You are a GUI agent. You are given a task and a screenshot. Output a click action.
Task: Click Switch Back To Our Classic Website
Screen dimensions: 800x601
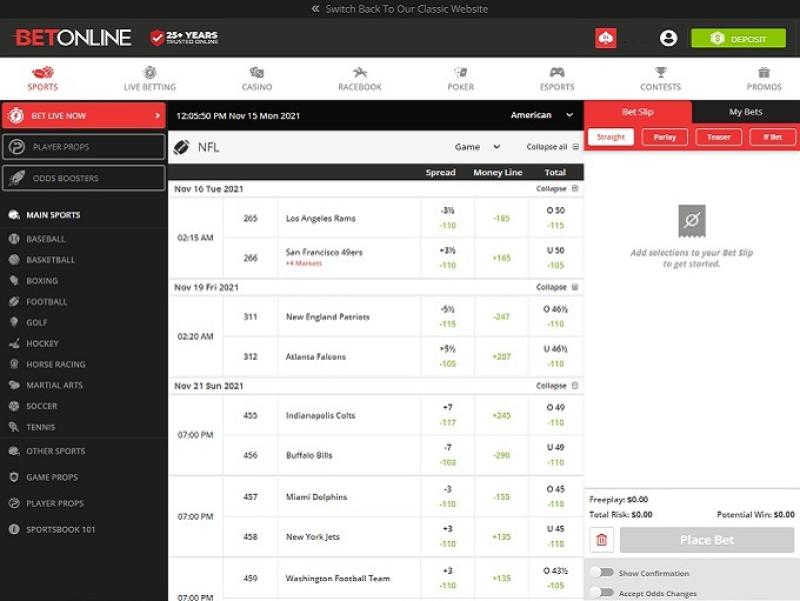(x=400, y=9)
